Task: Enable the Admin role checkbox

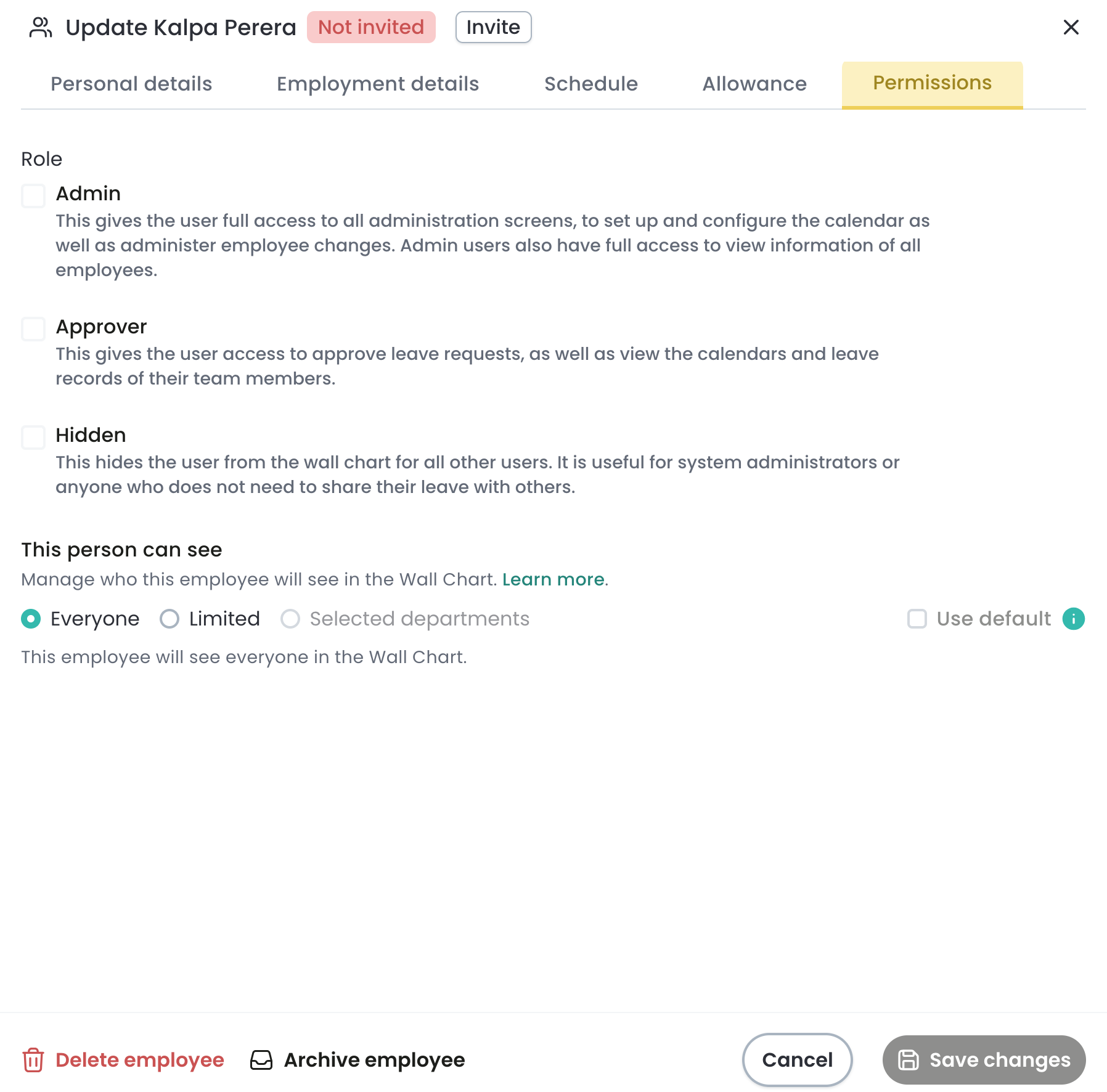Action: [x=33, y=196]
